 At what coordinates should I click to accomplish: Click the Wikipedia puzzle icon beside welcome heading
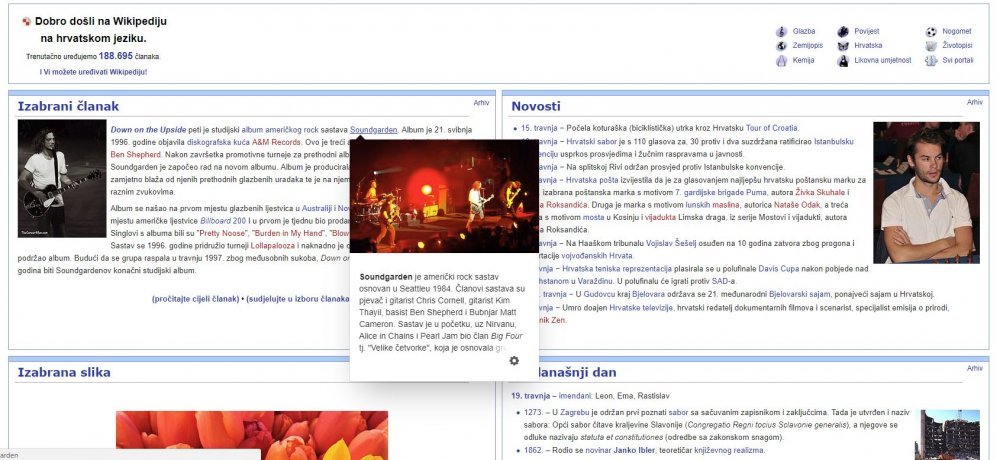(27, 21)
